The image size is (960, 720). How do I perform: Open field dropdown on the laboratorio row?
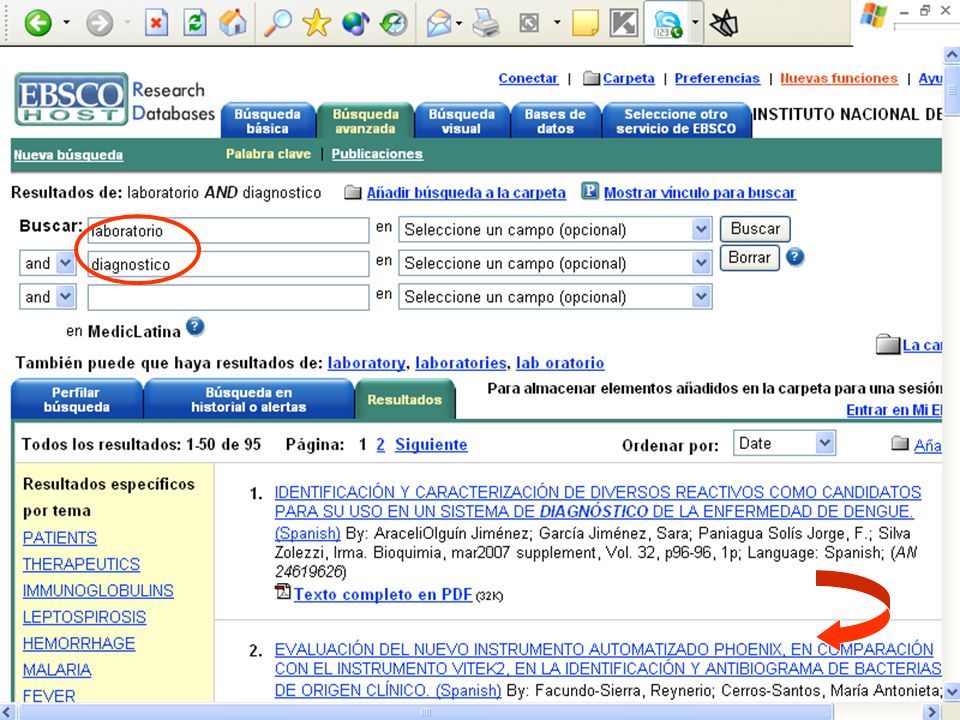[x=702, y=230]
